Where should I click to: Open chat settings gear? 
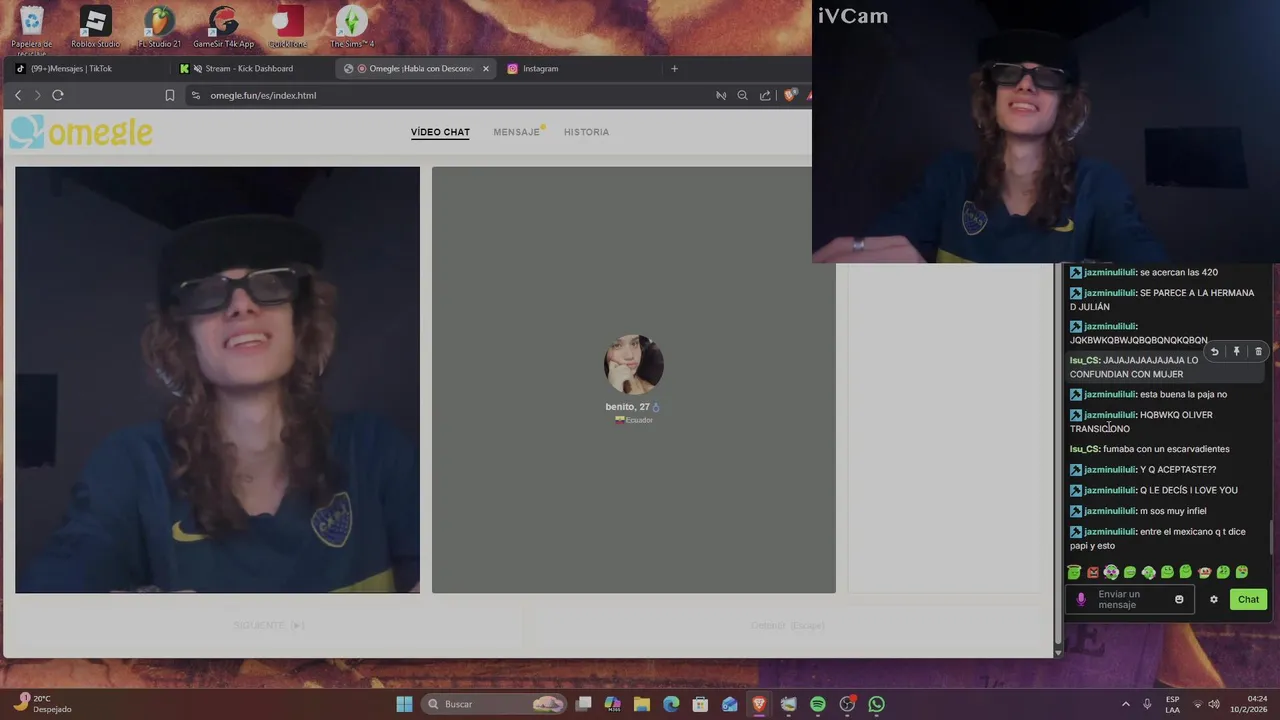click(1214, 599)
